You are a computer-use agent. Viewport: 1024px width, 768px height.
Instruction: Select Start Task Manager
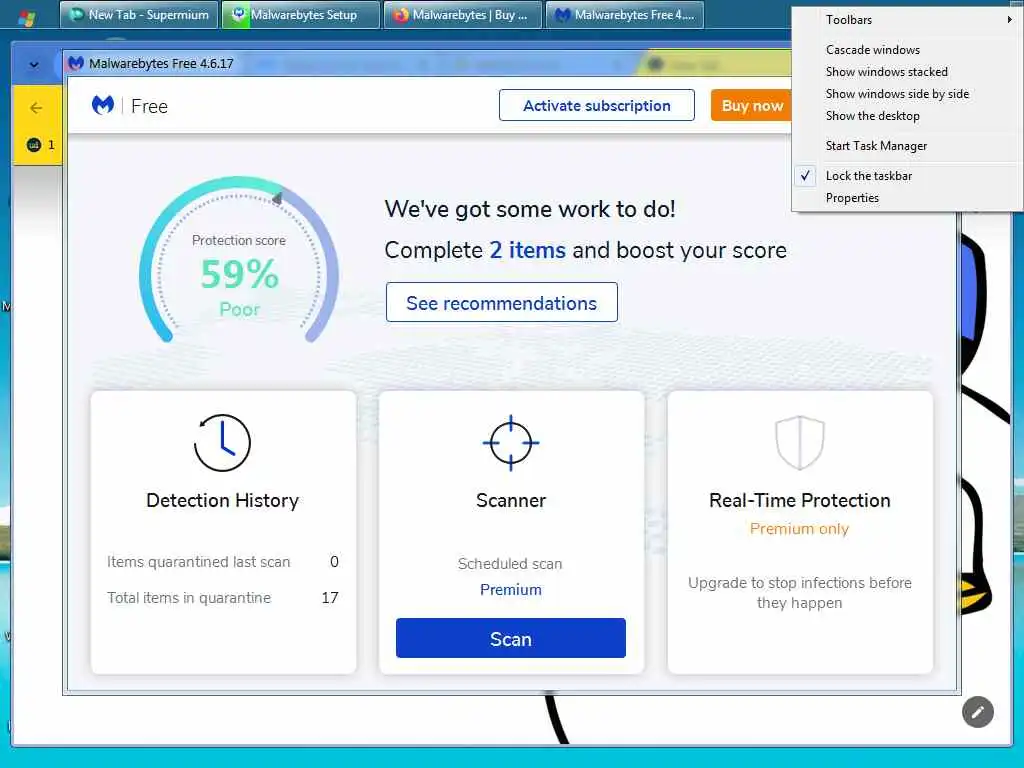[906, 146]
